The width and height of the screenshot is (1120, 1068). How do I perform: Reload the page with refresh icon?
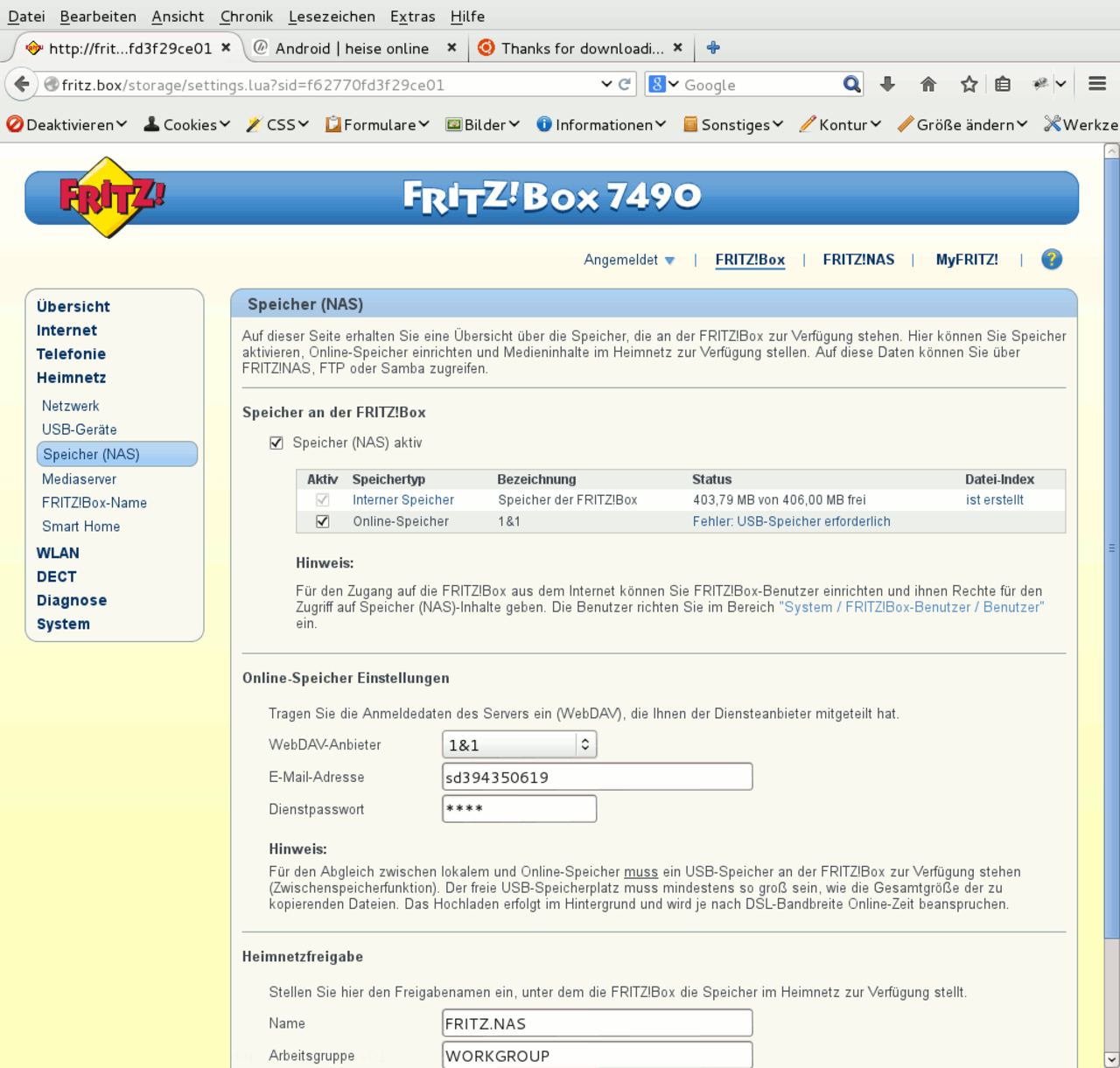pyautogui.click(x=625, y=85)
